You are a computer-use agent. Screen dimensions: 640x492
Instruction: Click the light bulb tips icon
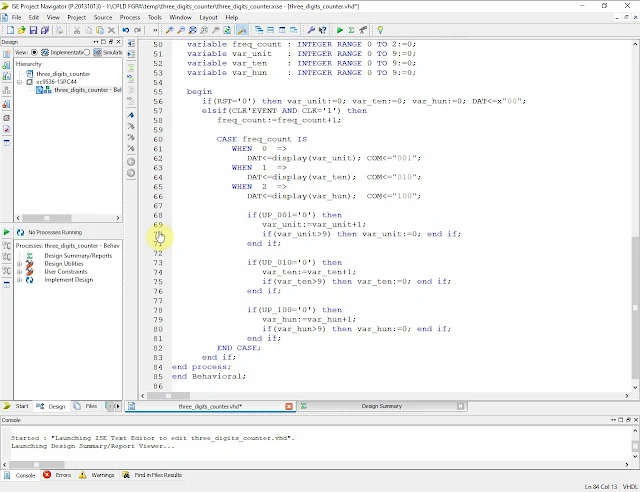[380, 30]
